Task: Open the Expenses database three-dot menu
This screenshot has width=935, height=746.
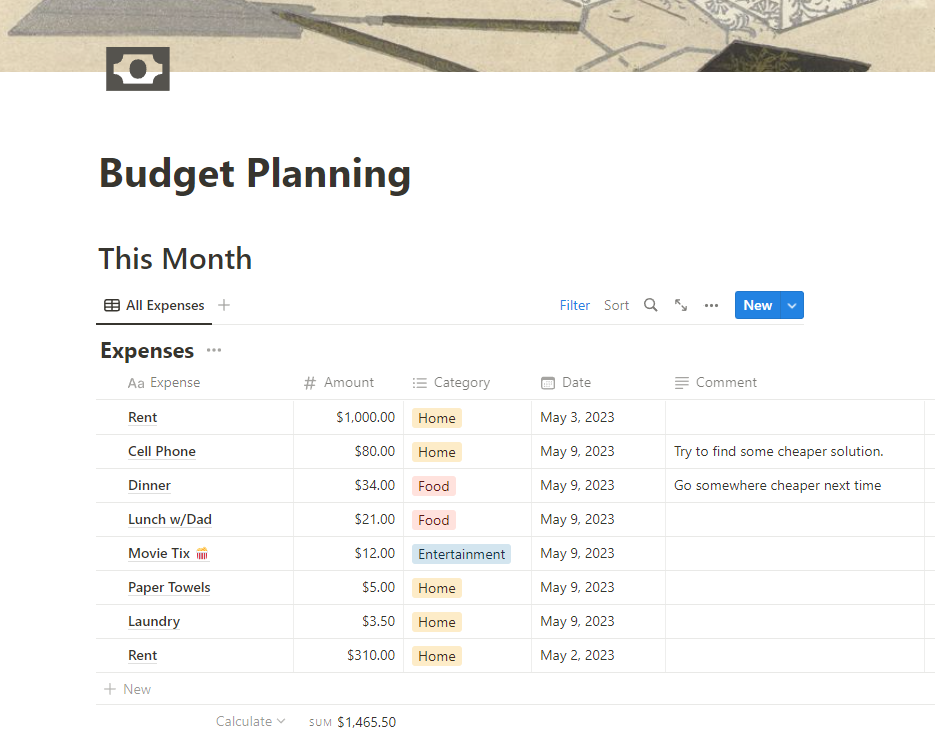Action: coord(214,351)
